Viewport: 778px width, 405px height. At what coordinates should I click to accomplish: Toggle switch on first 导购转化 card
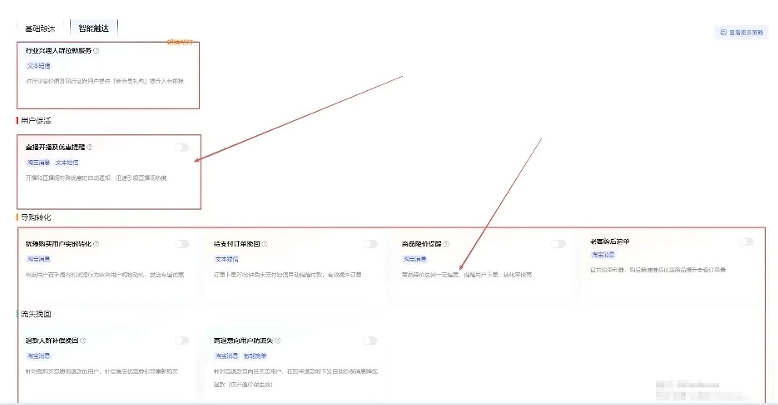(x=182, y=244)
